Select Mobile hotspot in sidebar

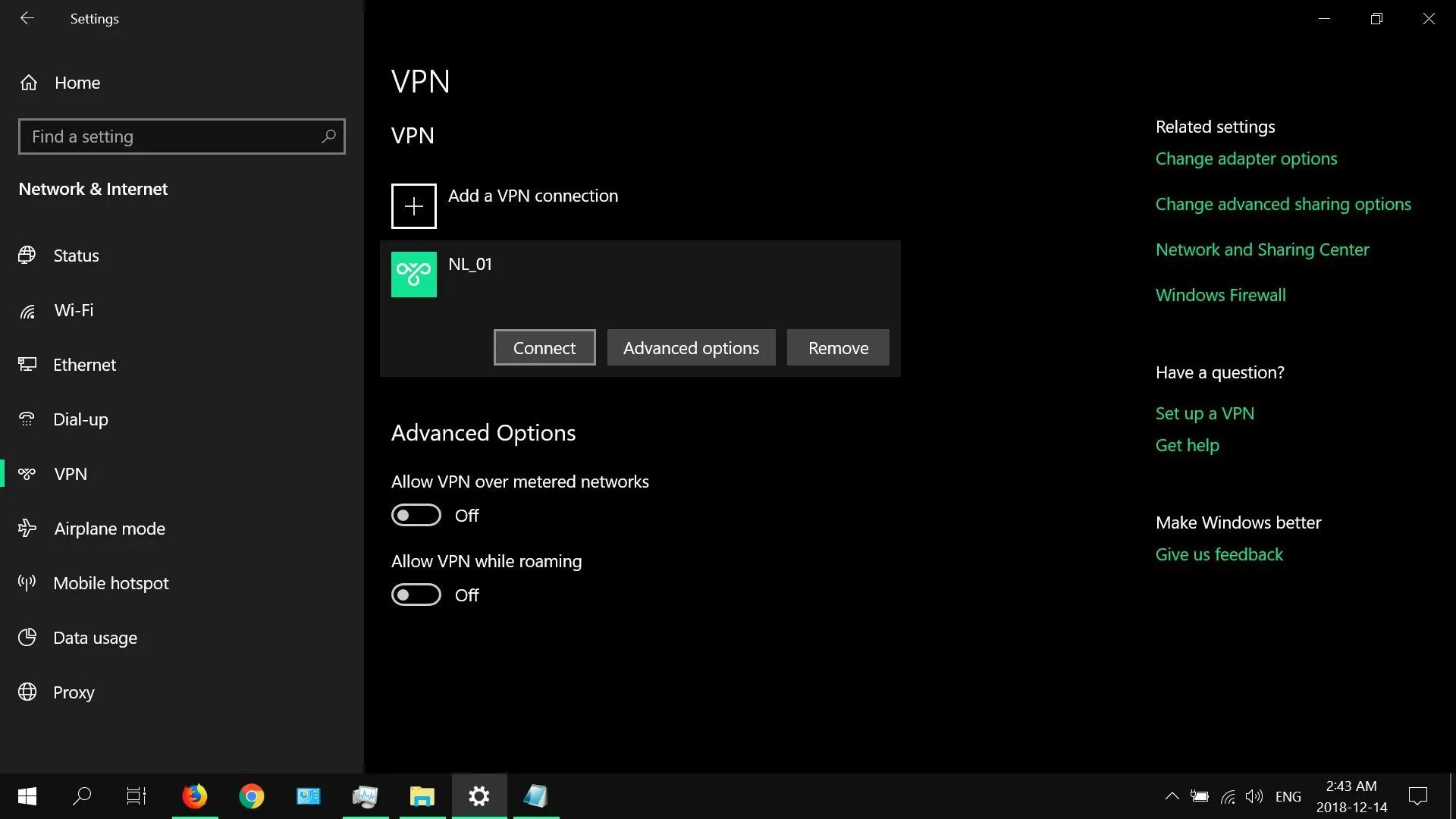[111, 583]
